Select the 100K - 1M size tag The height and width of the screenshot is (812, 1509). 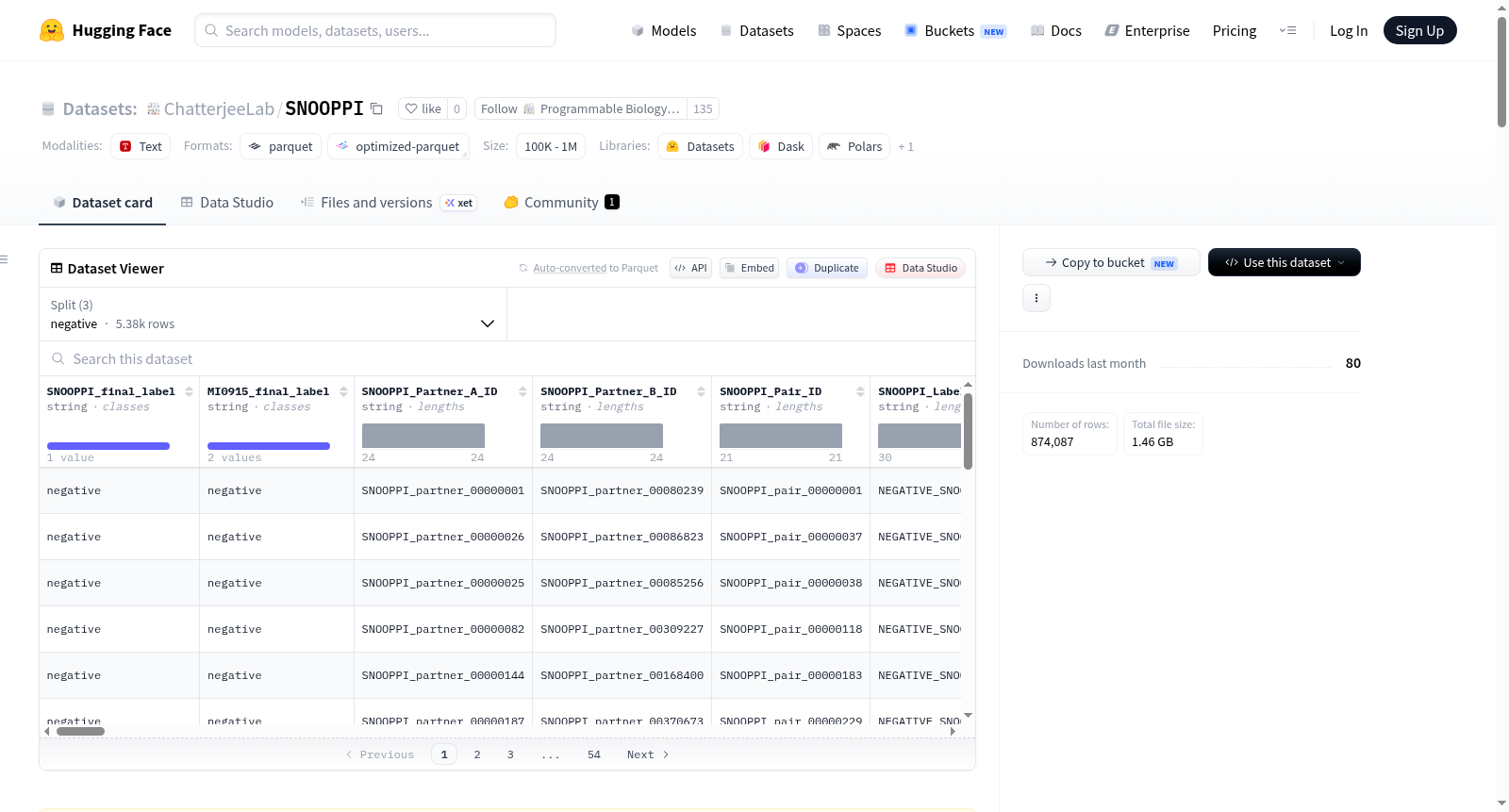(x=551, y=146)
